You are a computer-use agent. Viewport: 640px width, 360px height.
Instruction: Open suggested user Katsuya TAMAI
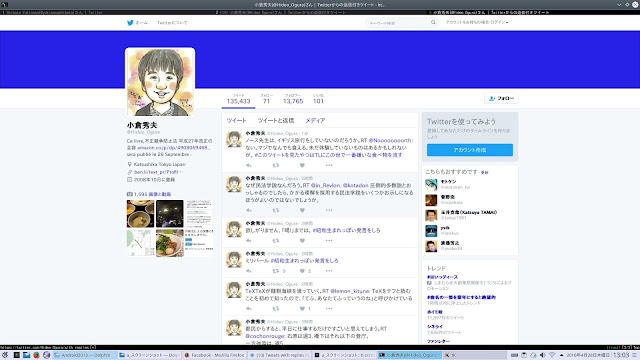click(x=469, y=212)
